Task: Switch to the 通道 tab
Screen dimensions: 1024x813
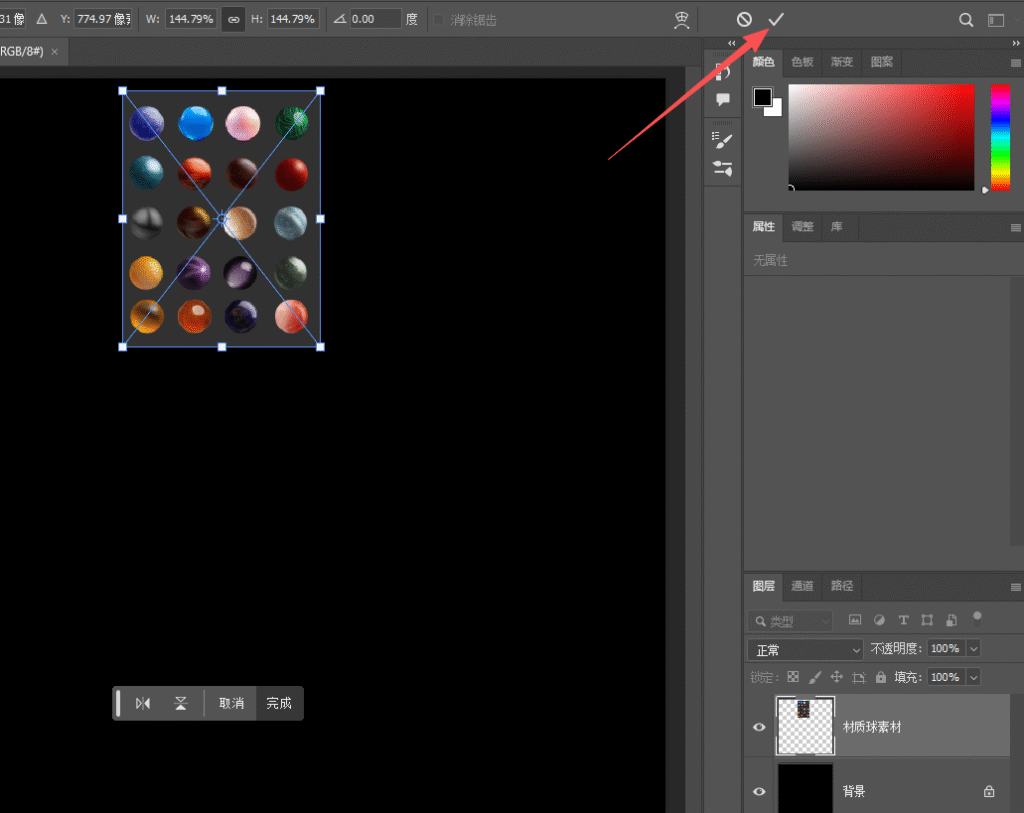Action: 802,586
